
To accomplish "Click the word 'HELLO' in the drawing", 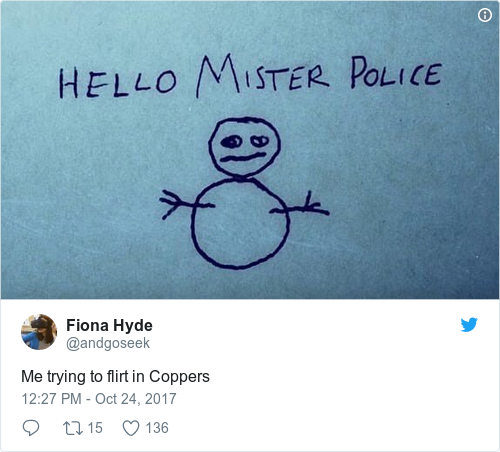I will coord(117,83).
